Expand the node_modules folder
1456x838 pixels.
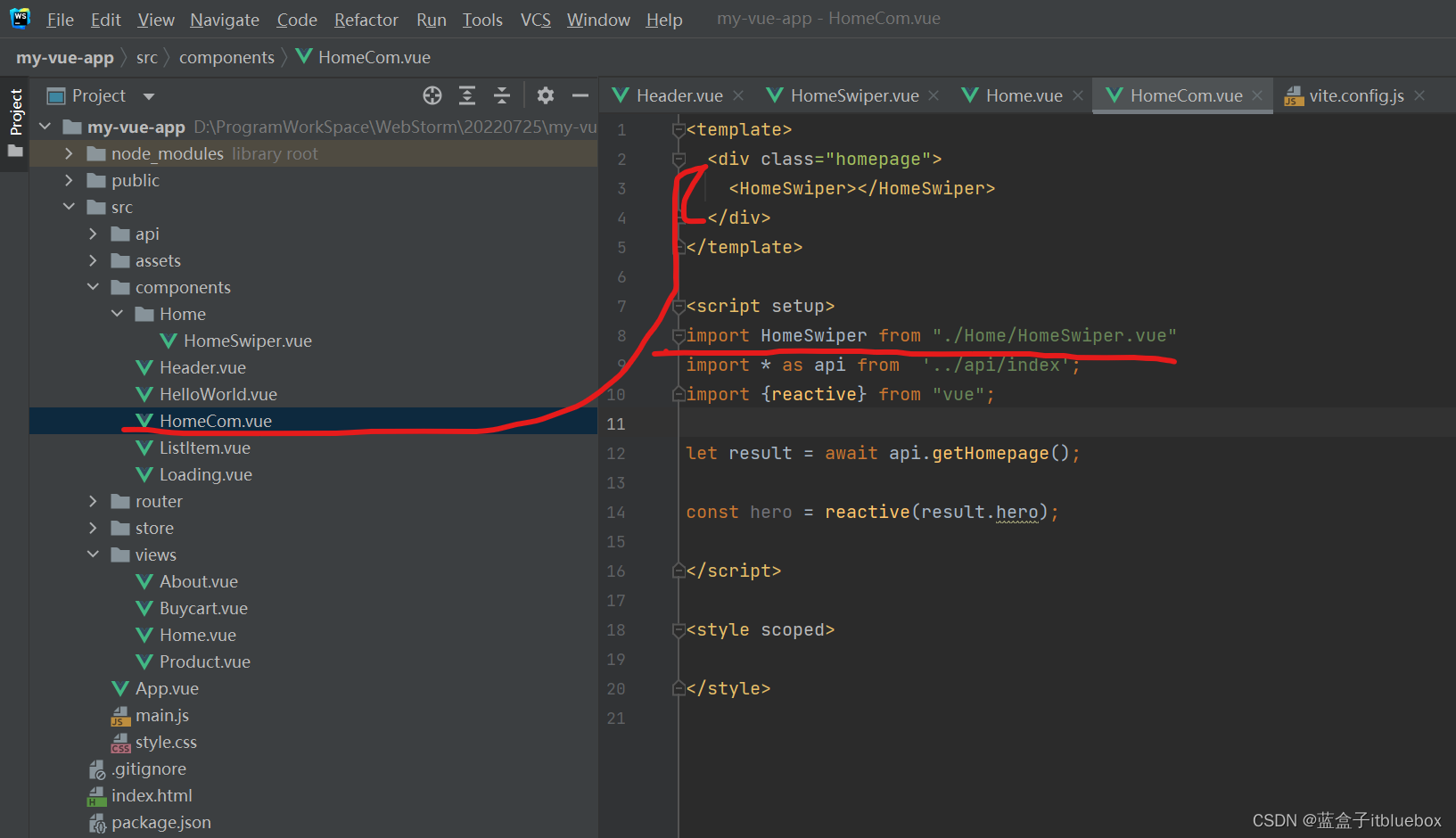coord(69,153)
